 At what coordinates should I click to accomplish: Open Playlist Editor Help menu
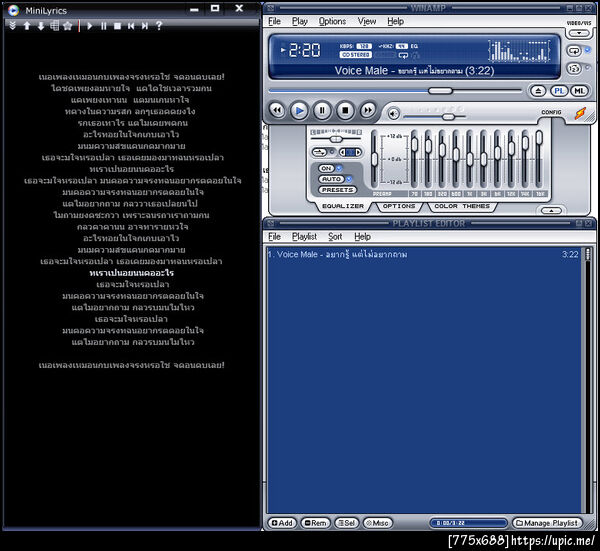tap(362, 237)
